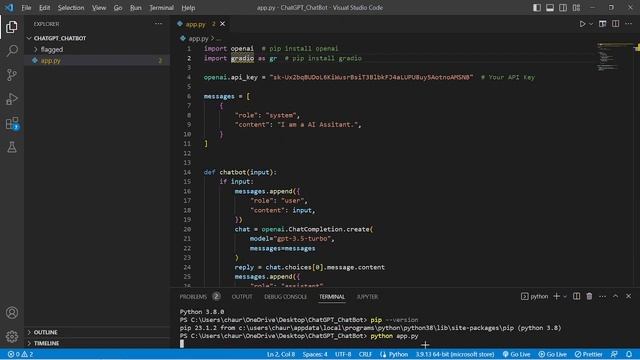Image resolution: width=640 pixels, height=360 pixels.
Task: Click errors and warnings status indicator
Action: pos(20,354)
